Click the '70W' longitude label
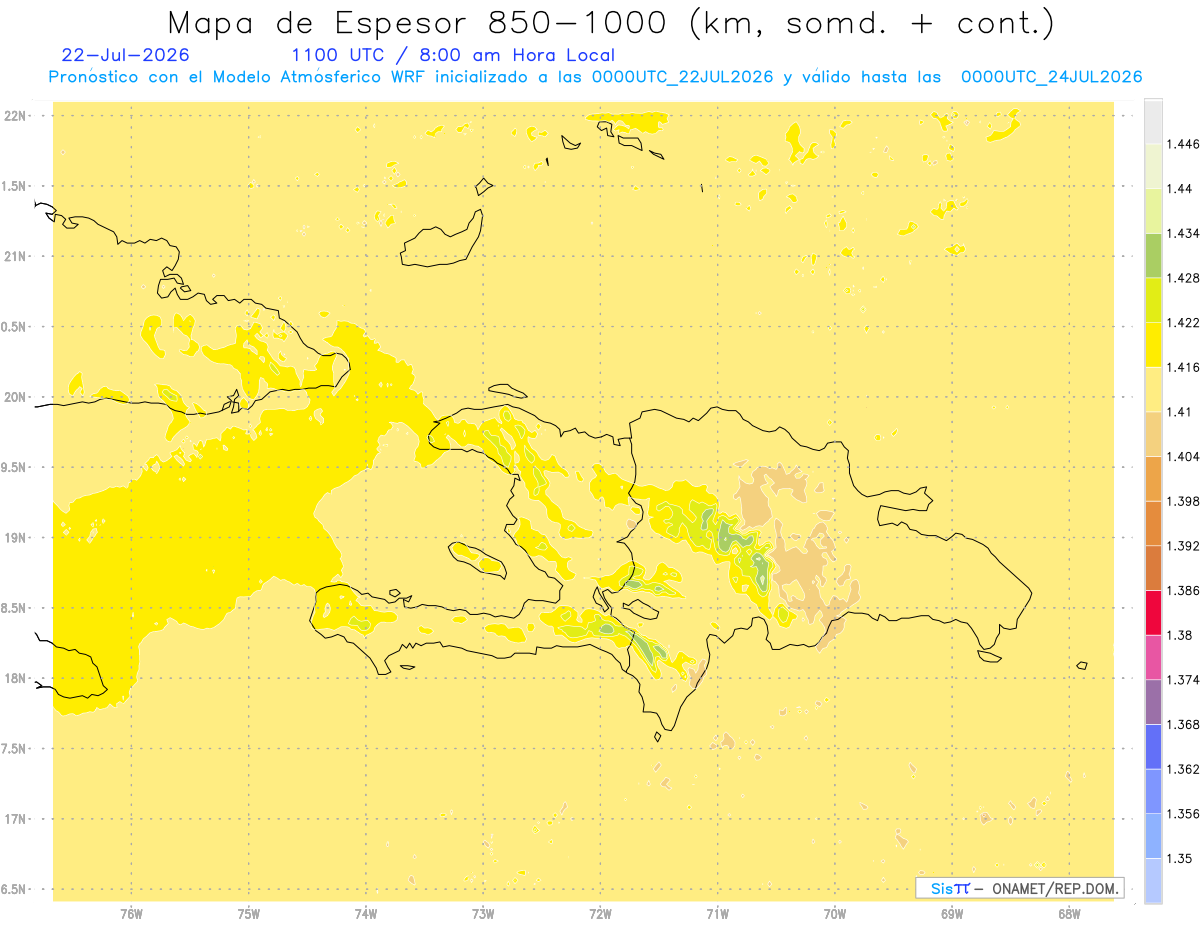Screen dimensions: 1200x927 835,914
